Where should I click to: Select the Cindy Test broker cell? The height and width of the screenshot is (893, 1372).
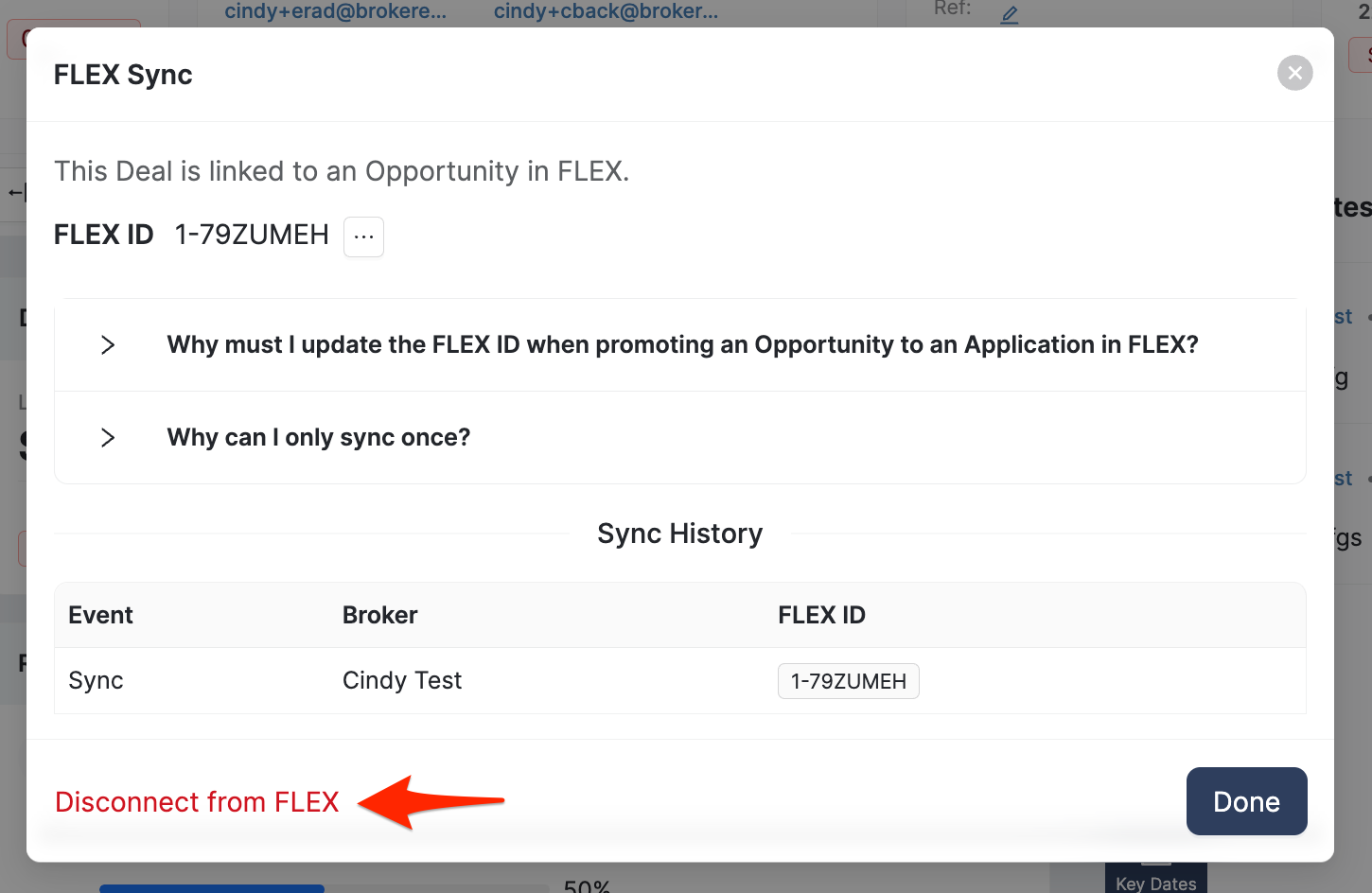tap(402, 681)
